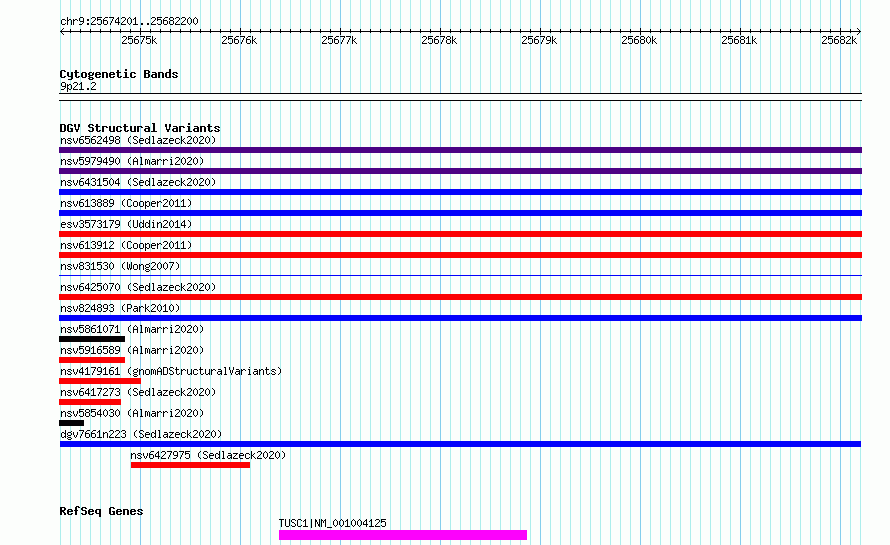The width and height of the screenshot is (890, 545).
Task: Select the 9p21.2 cytogenetic band label
Action: tap(78, 87)
